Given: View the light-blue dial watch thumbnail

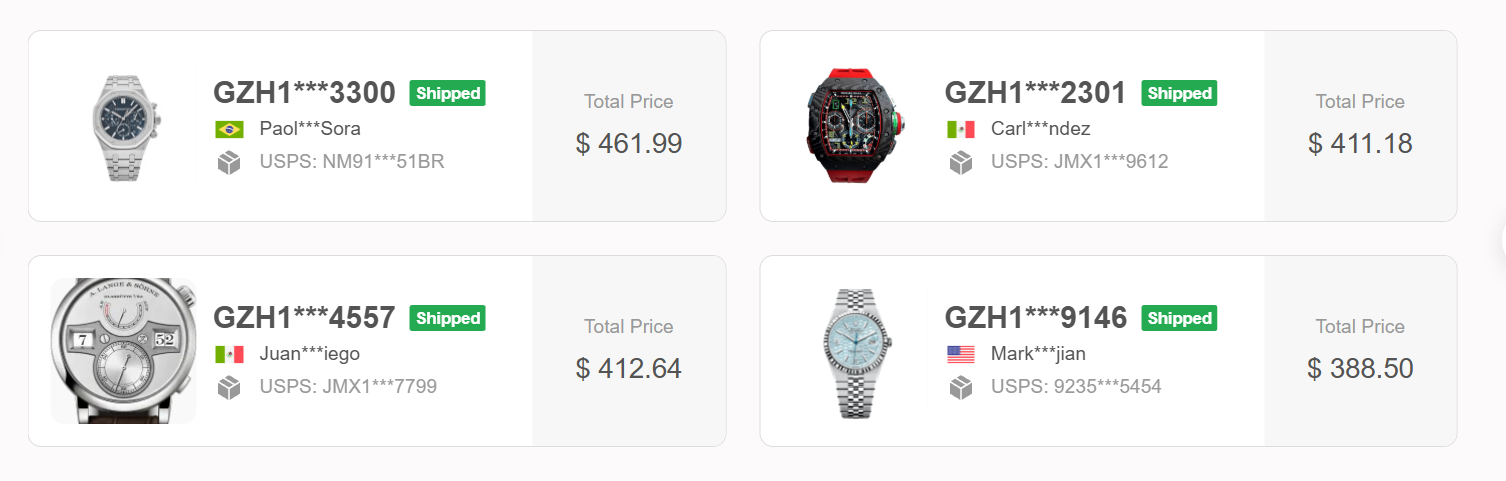Looking at the screenshot, I should pyautogui.click(x=855, y=352).
